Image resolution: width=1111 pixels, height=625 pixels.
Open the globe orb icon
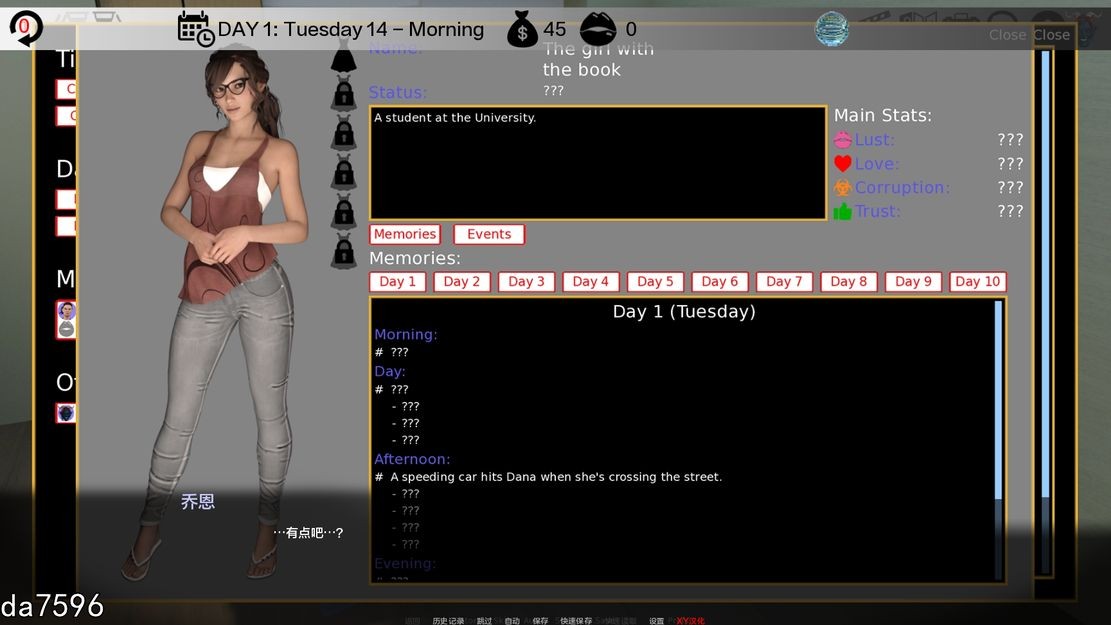[x=831, y=29]
